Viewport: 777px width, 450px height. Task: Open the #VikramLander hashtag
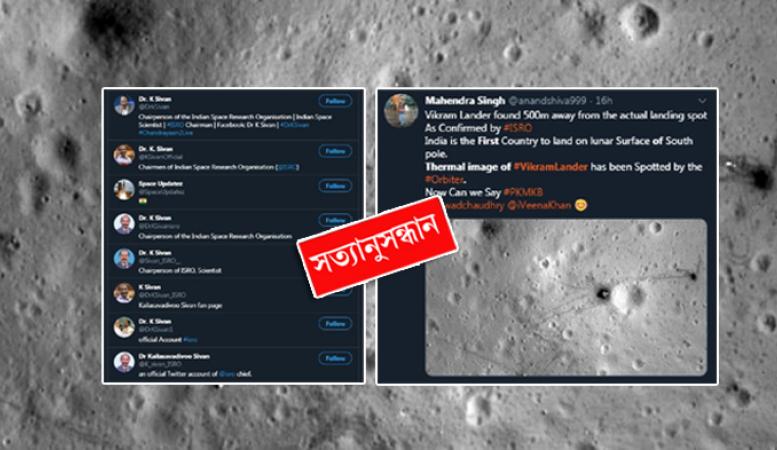tap(551, 167)
